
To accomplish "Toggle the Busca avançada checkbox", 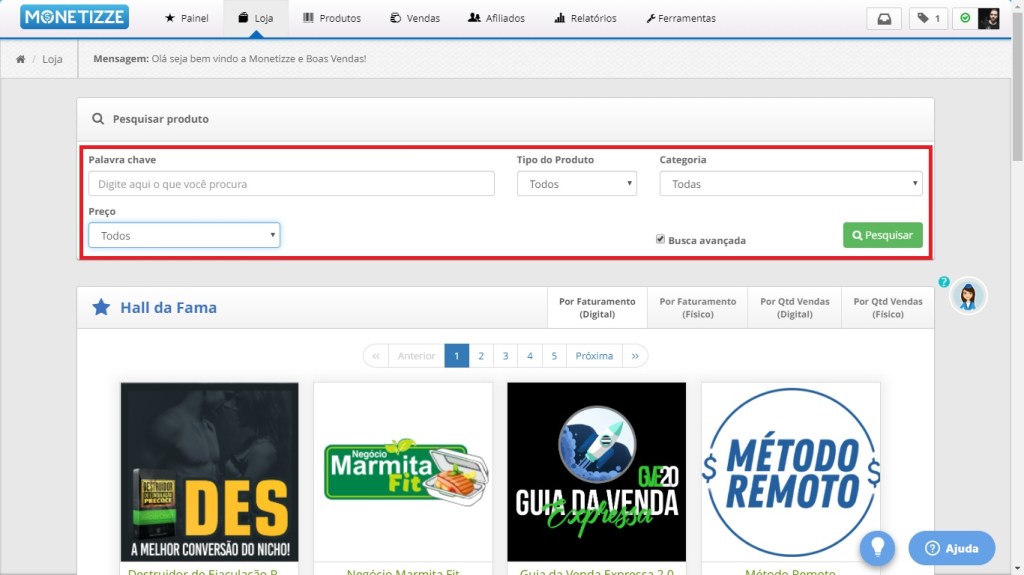I will (x=660, y=240).
